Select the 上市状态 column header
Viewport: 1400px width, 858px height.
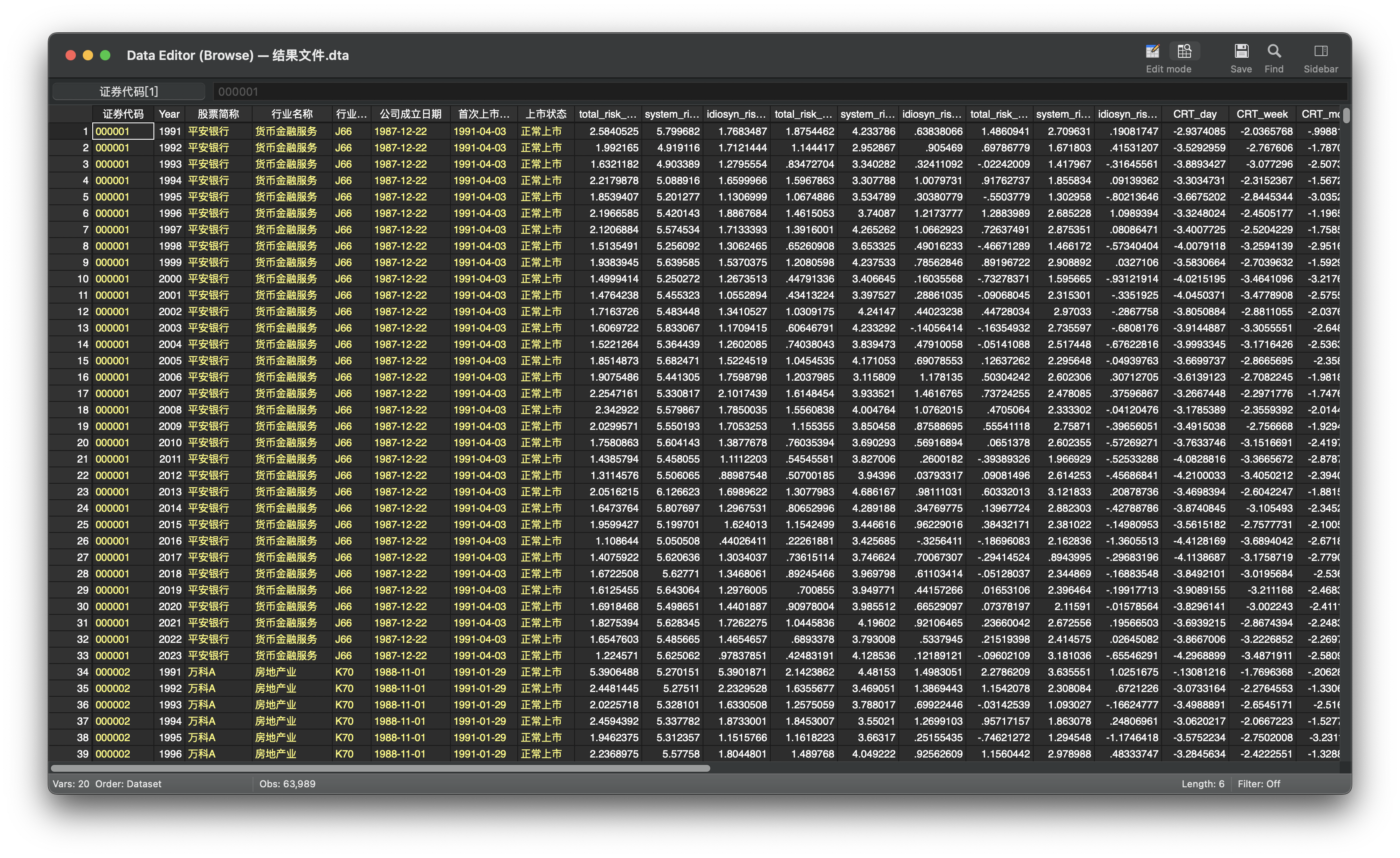coord(545,114)
